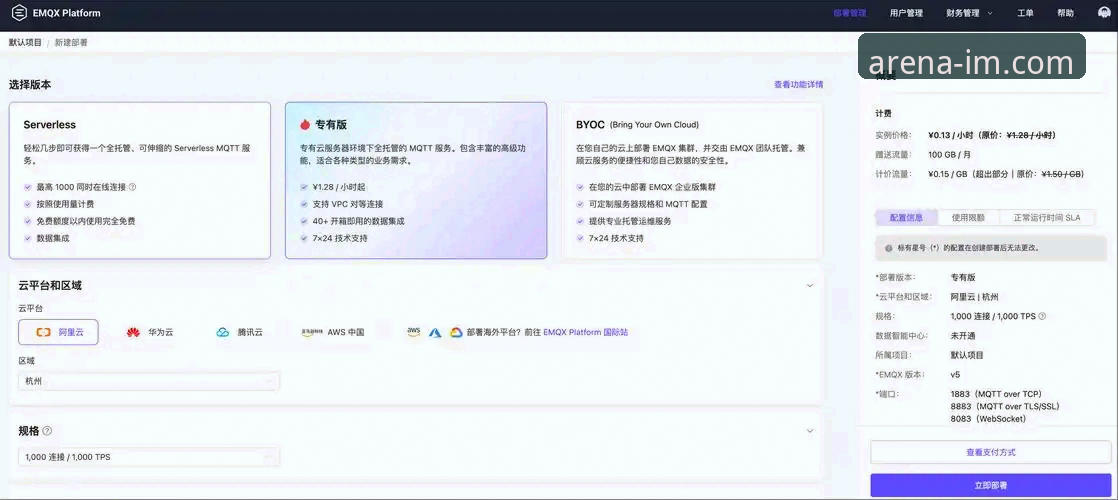Image resolution: width=1118 pixels, height=500 pixels.
Task: Click 免费额度以内使用完全免费 feature text
Action: pos(86,221)
